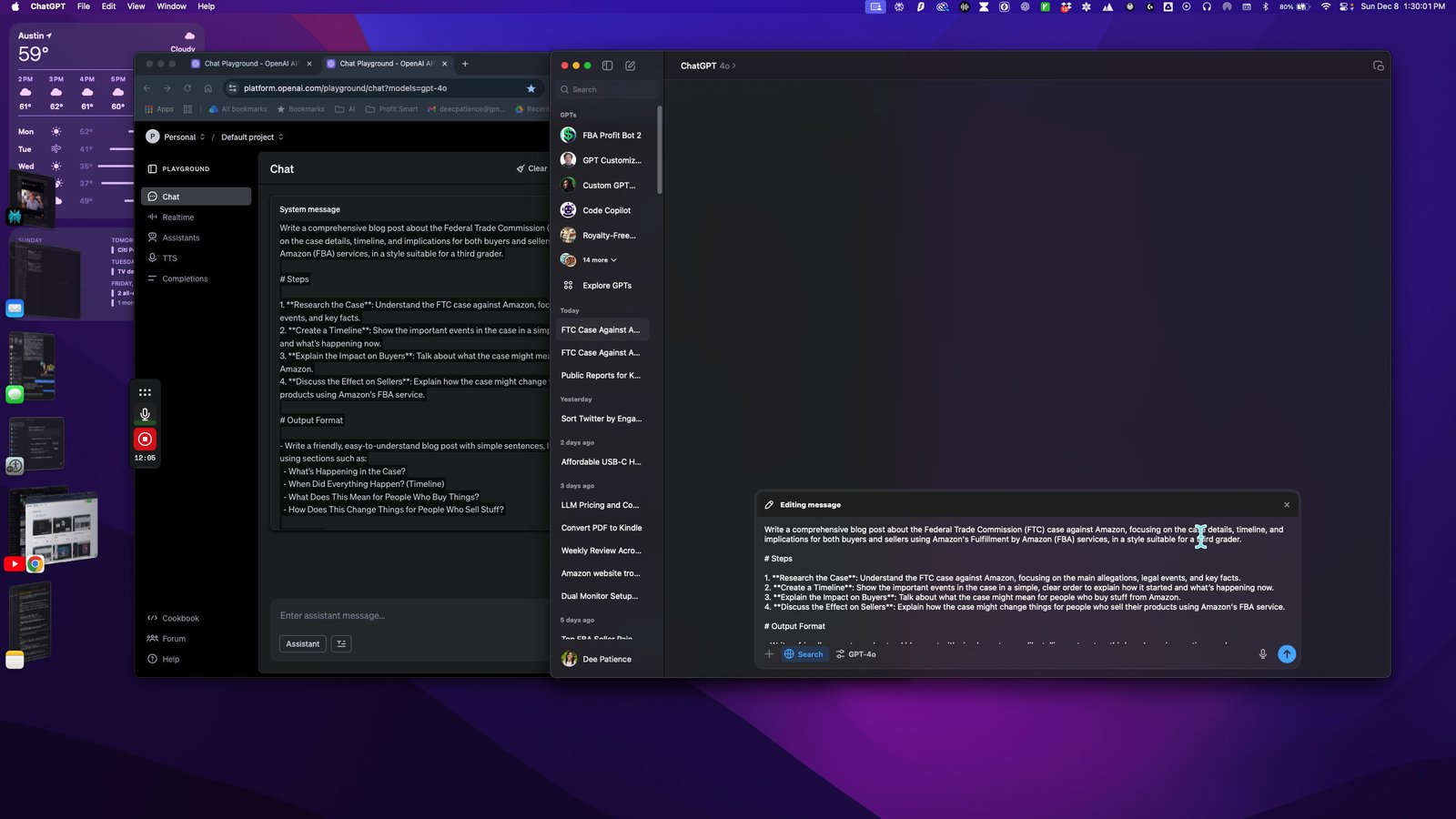
Task: Open the File menu in menu bar
Action: 84,6
